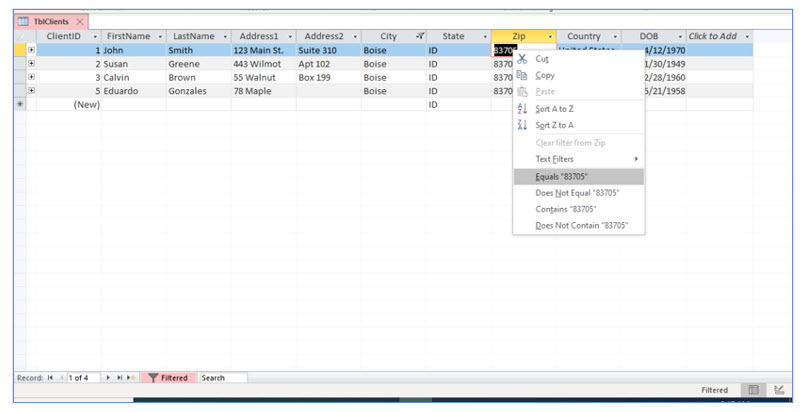Open the Country column dropdown arrow
Screen dimensions: 804x412
point(615,37)
